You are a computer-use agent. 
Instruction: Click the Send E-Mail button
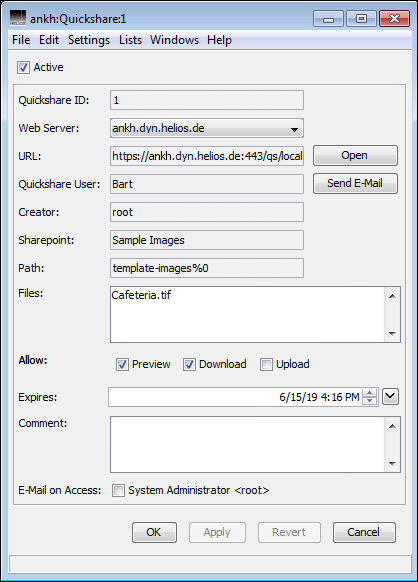pos(355,183)
